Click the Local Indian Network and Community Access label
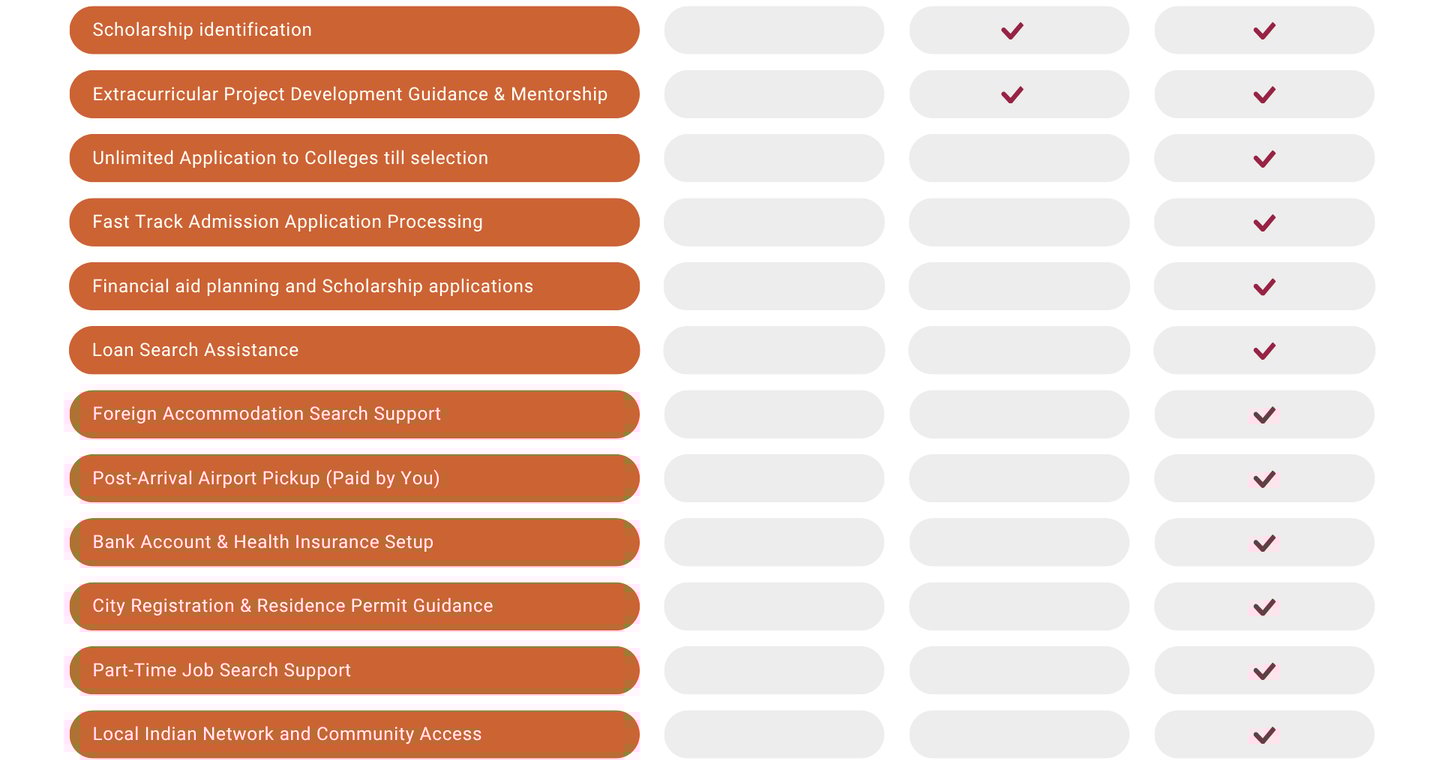 pyautogui.click(x=287, y=734)
